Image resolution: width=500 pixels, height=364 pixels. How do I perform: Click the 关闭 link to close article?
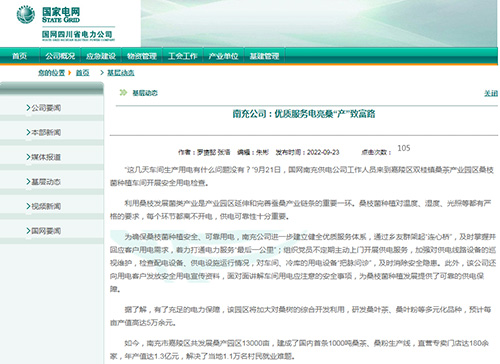(x=491, y=94)
